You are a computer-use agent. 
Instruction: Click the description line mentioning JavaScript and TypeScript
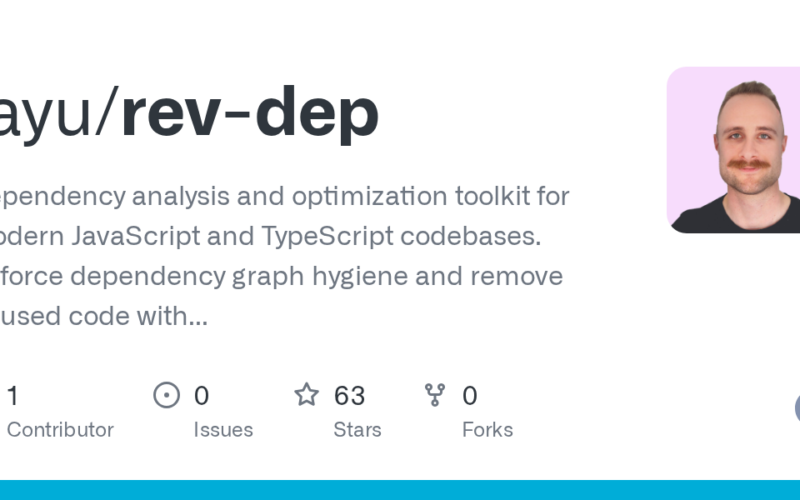click(270, 235)
